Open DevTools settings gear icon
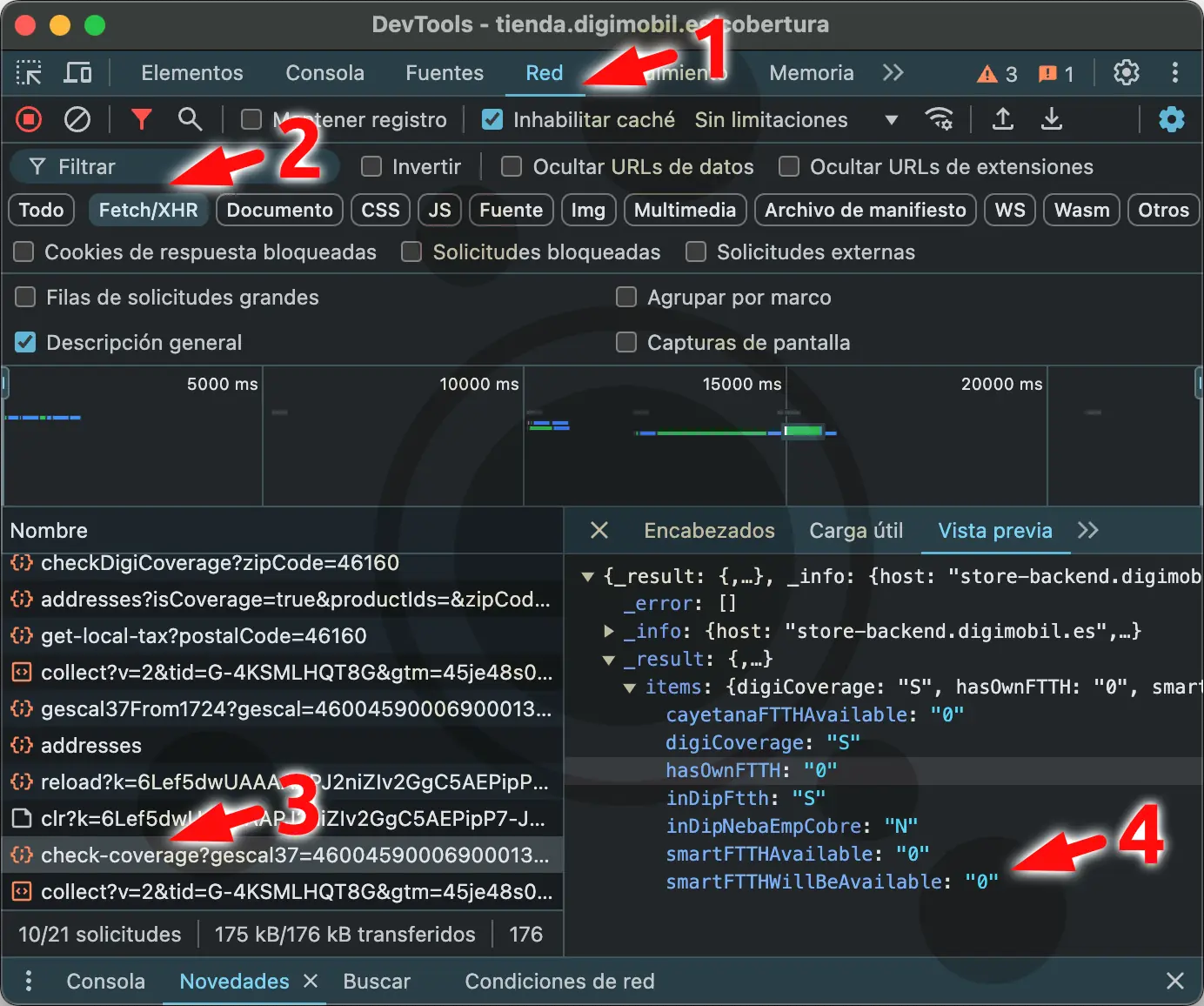Screen dimensions: 1204x1006 coord(1127,73)
